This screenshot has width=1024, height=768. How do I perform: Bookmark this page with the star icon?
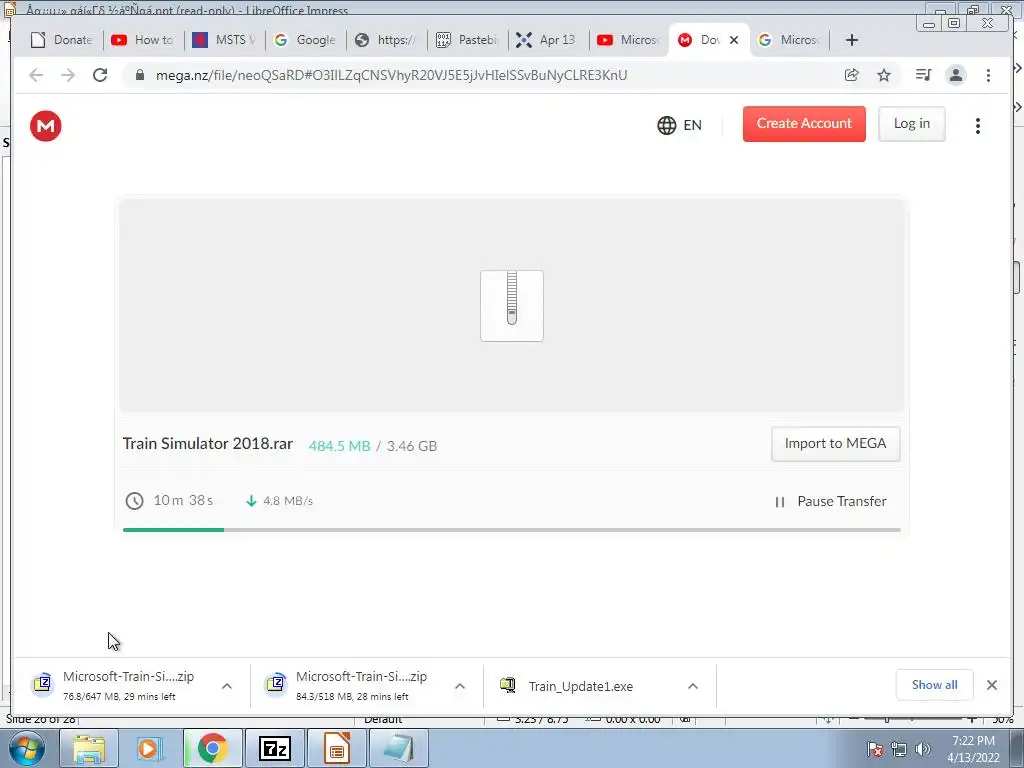(884, 75)
